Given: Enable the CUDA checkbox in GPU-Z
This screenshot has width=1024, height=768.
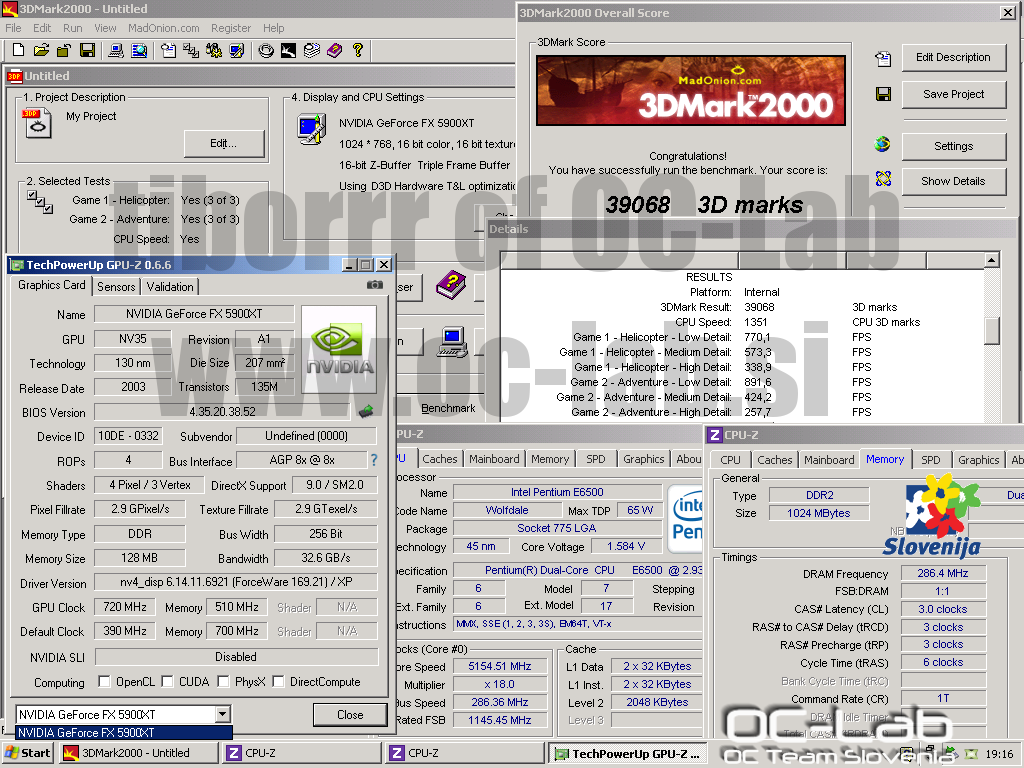Looking at the screenshot, I should (167, 681).
